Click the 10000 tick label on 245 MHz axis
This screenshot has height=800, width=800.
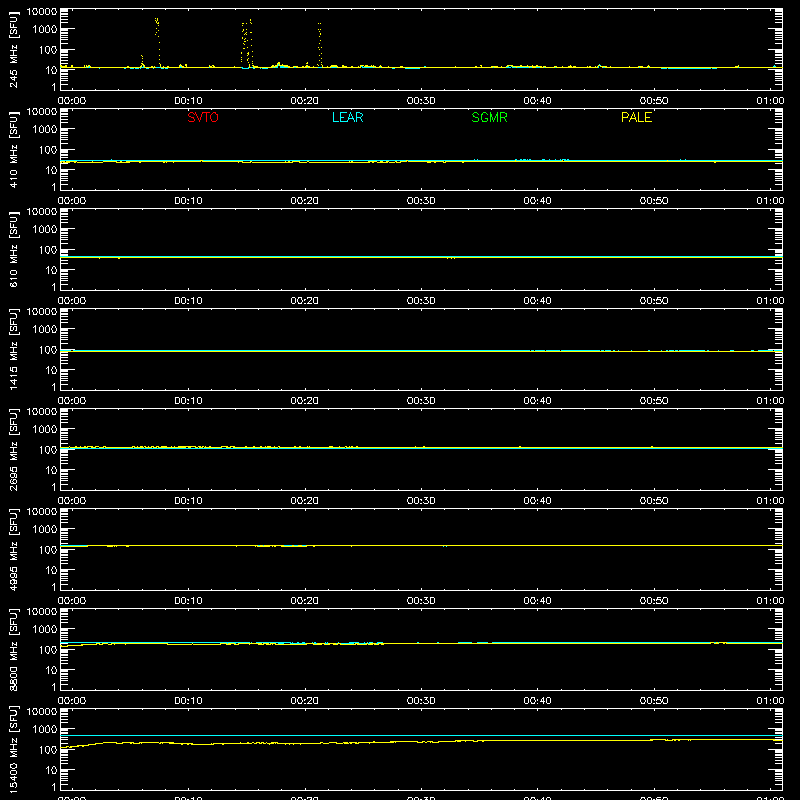42,12
